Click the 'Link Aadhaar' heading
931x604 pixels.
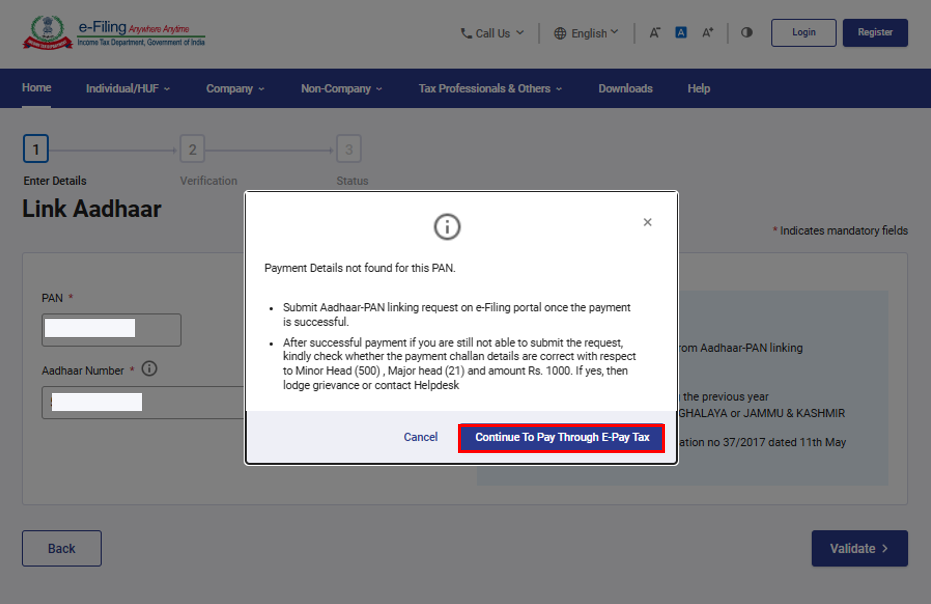(x=91, y=209)
